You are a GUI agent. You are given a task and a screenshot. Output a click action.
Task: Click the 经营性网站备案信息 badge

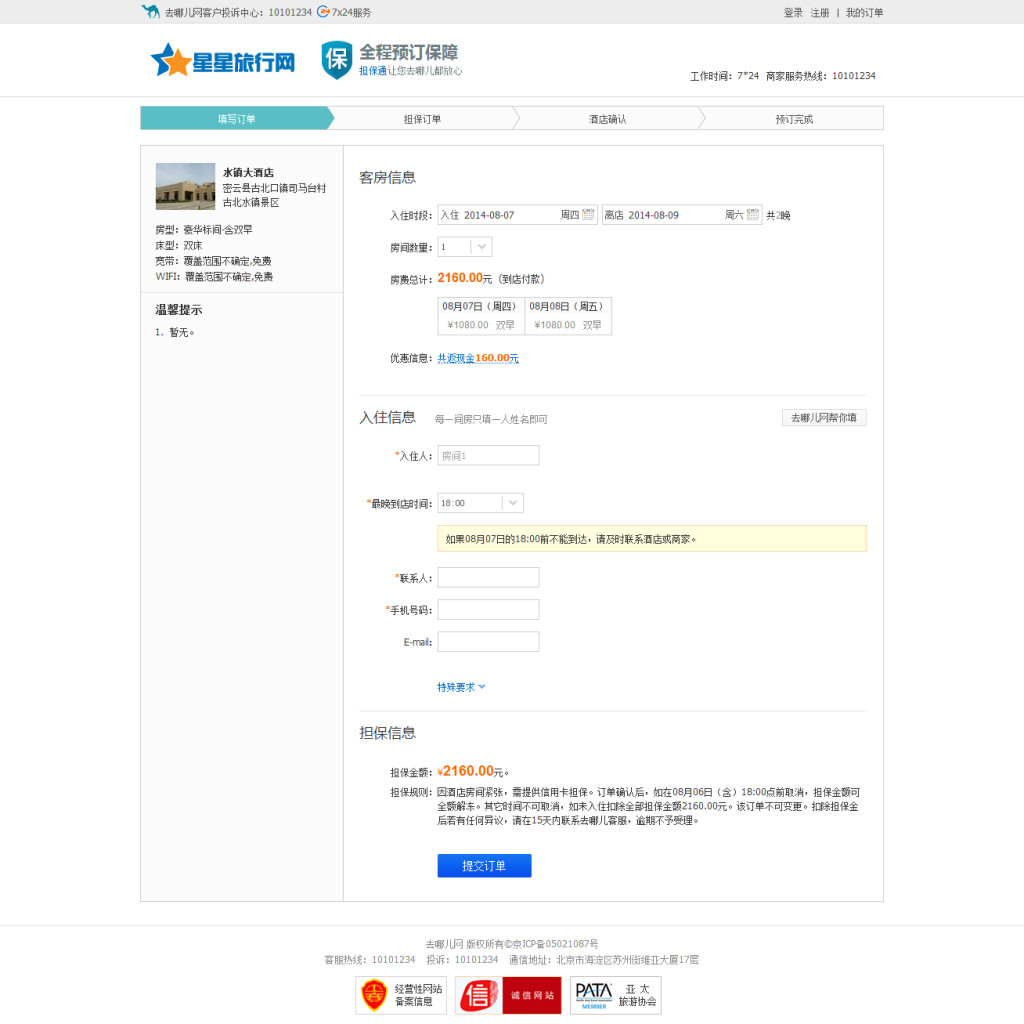pyautogui.click(x=401, y=995)
